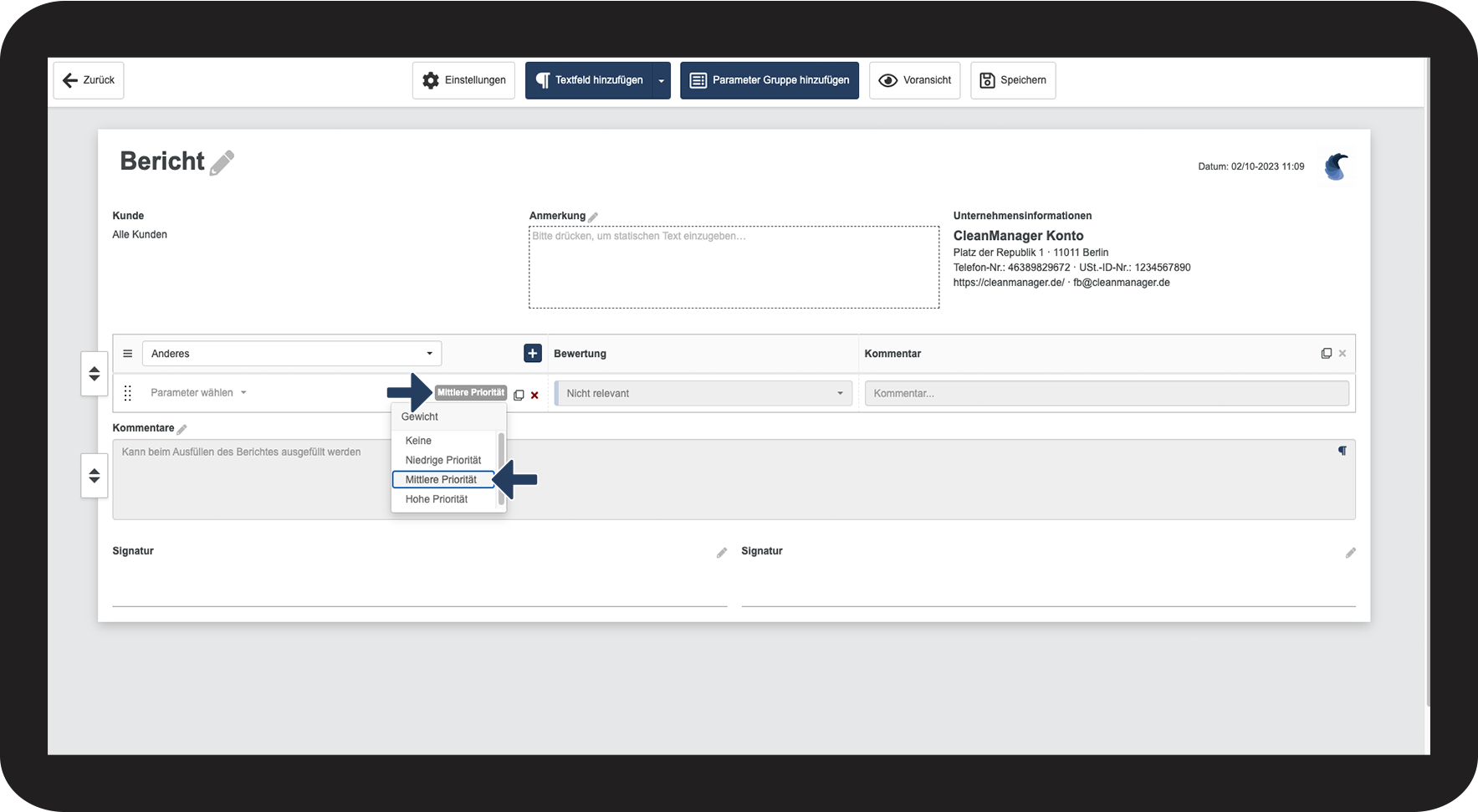
Task: Open Einstellungen with the gear icon
Action: pyautogui.click(x=463, y=80)
